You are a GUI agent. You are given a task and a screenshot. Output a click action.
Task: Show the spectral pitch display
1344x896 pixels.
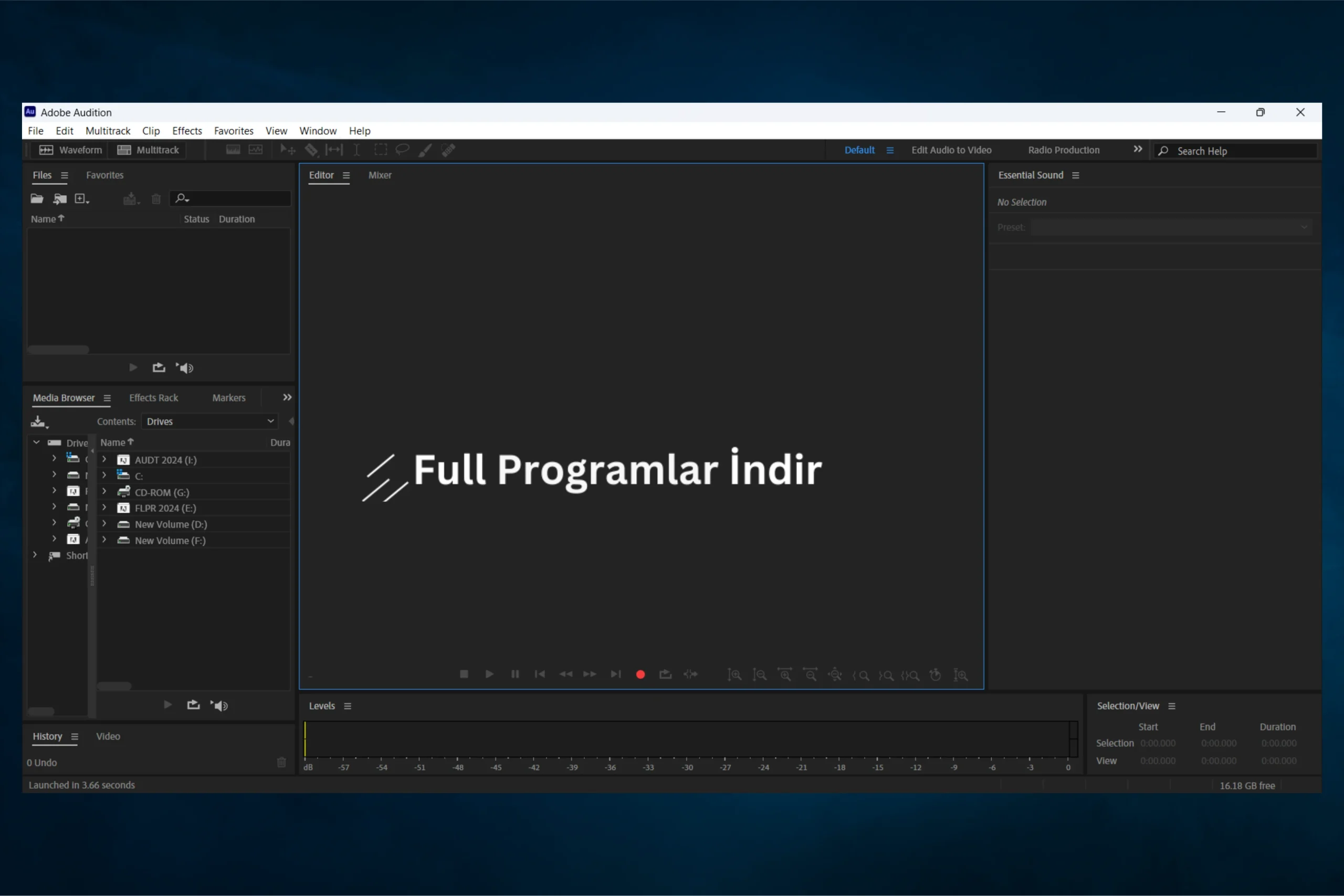click(x=256, y=150)
